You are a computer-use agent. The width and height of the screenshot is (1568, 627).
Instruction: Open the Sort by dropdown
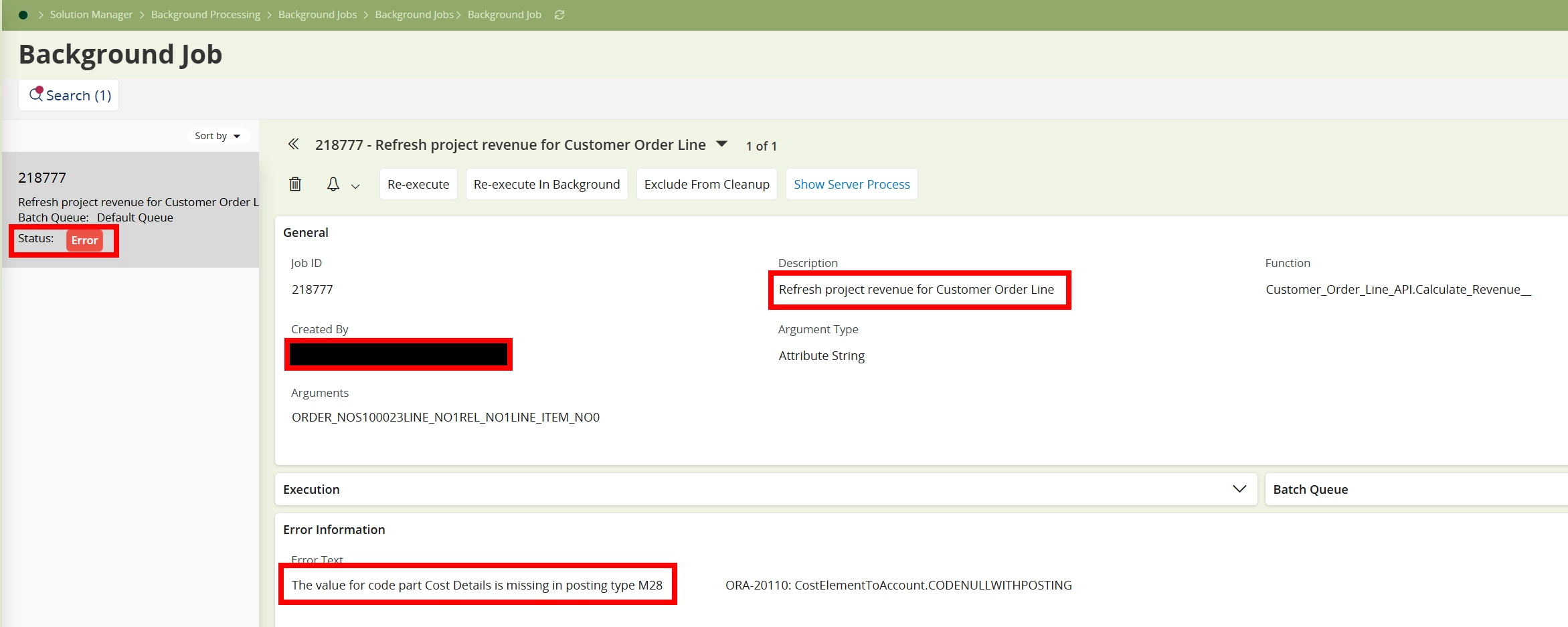(x=217, y=136)
